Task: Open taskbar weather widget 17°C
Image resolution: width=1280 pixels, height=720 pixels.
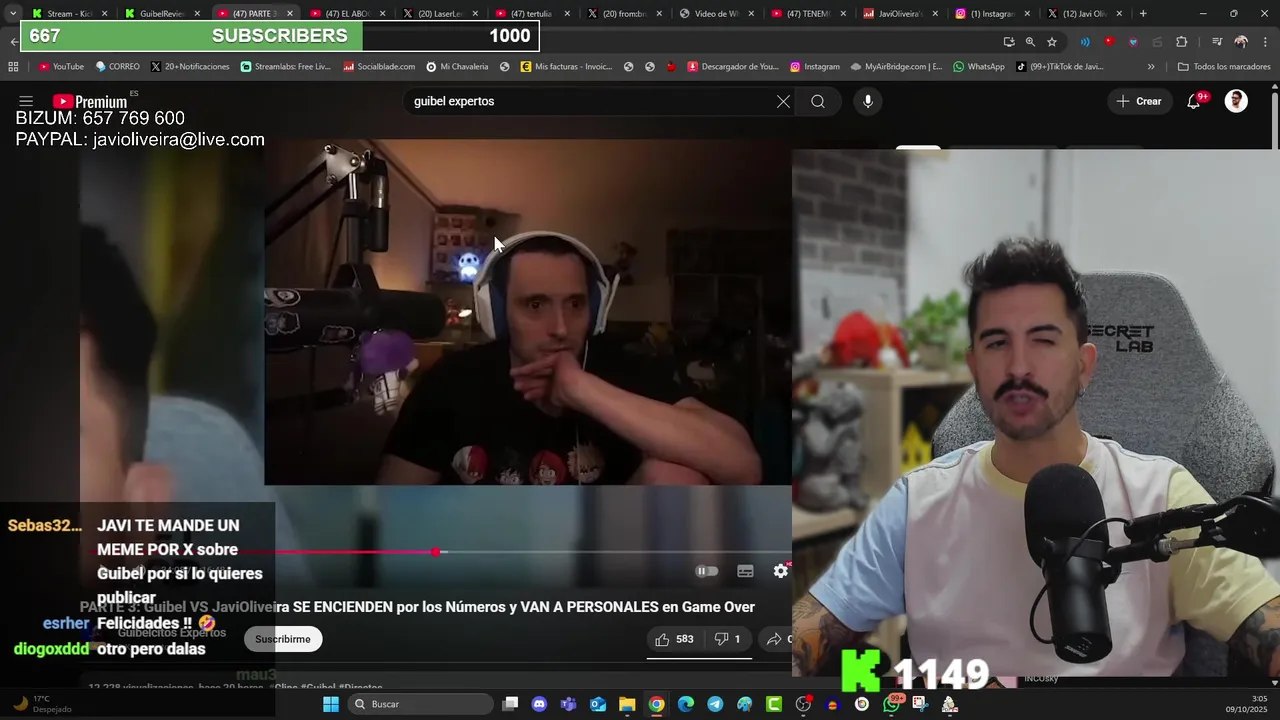Action: click(40, 704)
